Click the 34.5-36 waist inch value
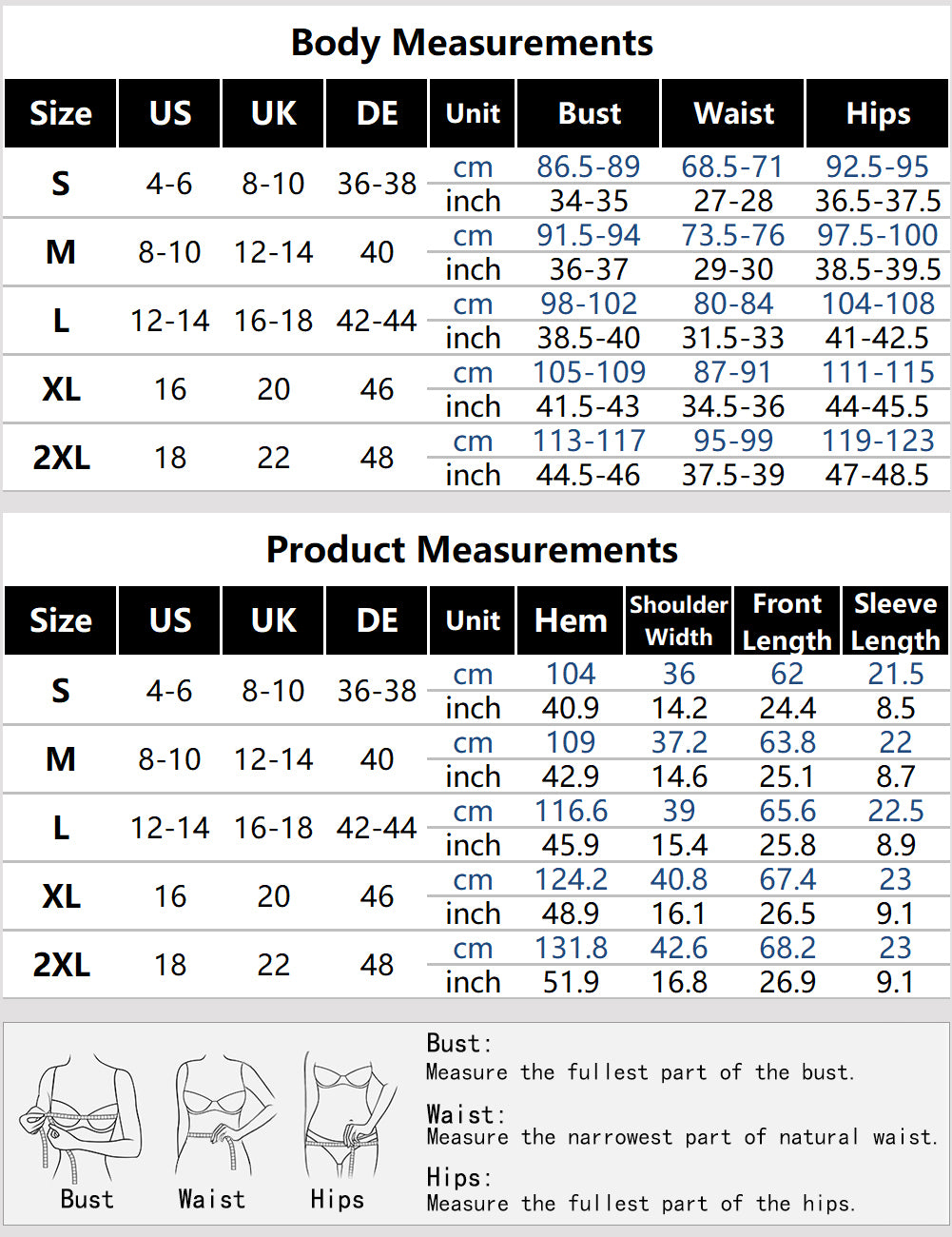 (733, 406)
